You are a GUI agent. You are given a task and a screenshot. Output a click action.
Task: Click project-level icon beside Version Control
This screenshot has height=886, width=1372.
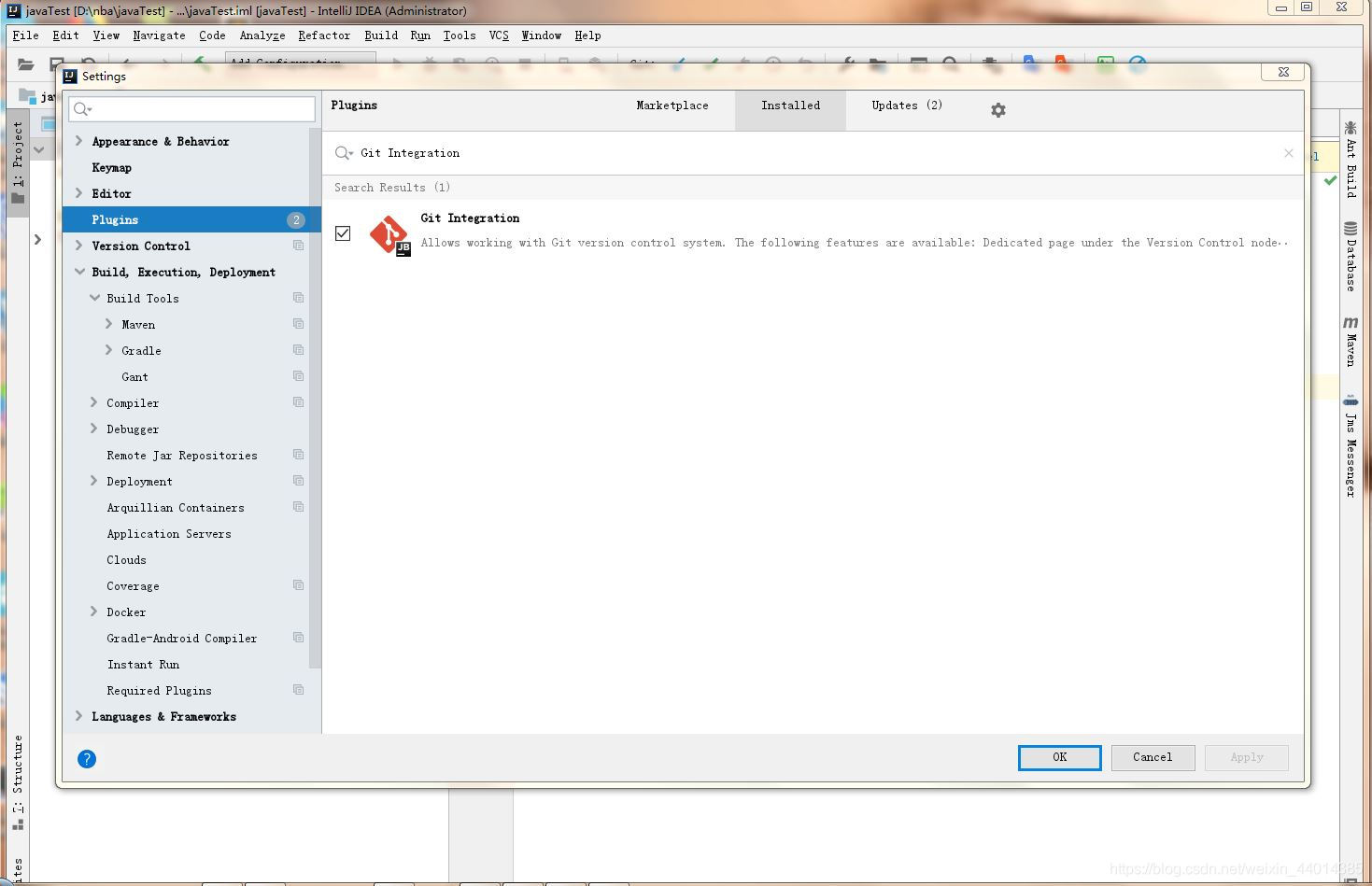pos(299,246)
